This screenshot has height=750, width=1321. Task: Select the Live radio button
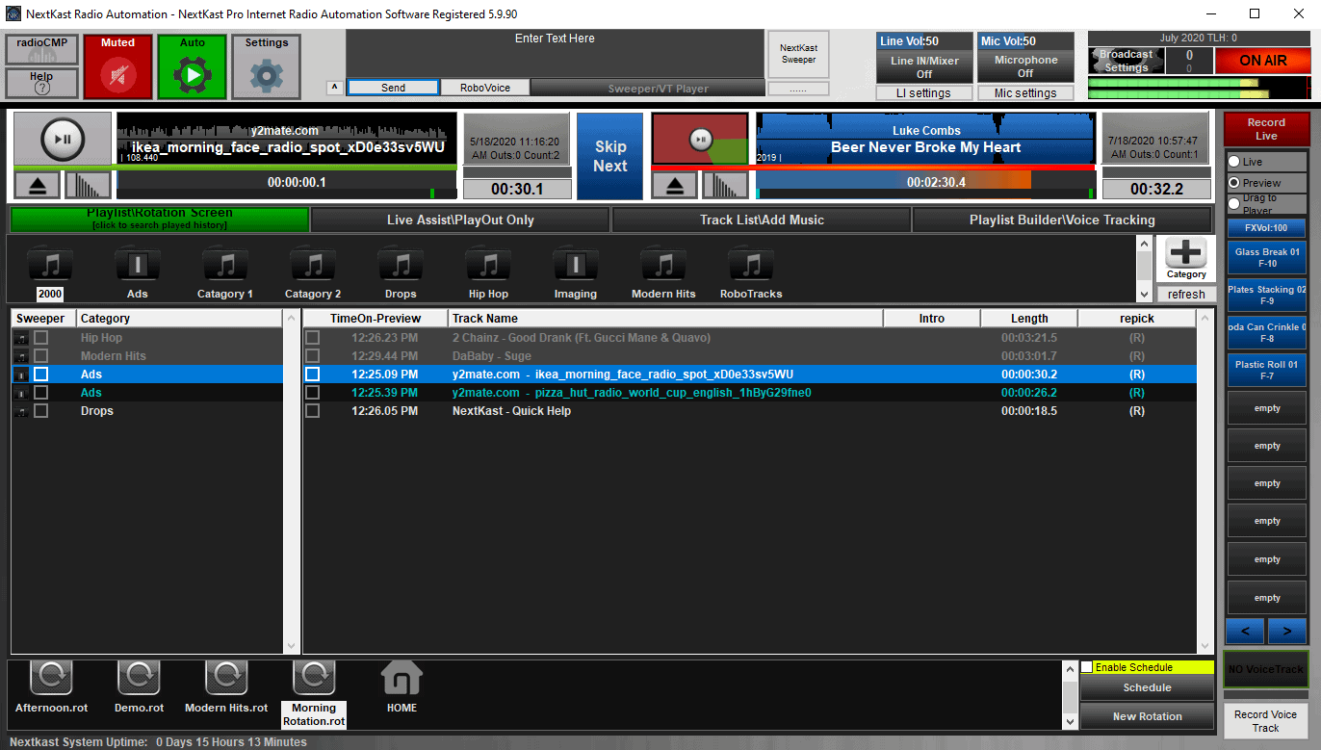pos(1235,161)
